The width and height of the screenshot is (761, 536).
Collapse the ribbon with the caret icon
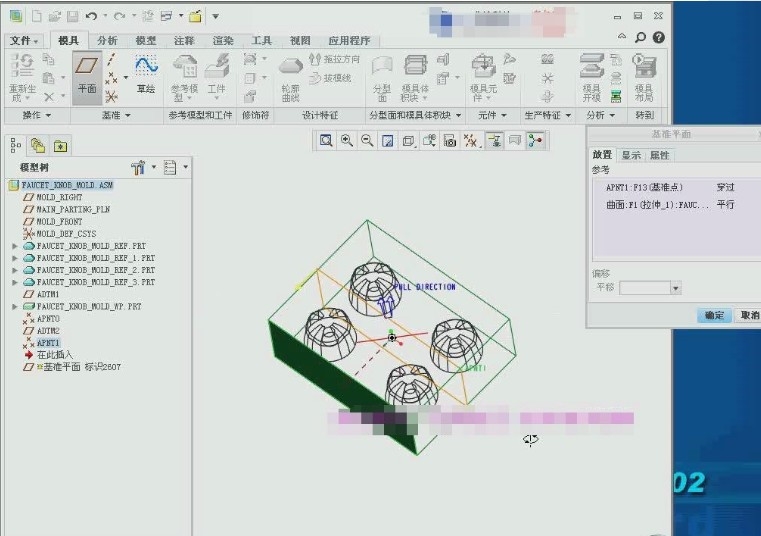(621, 36)
